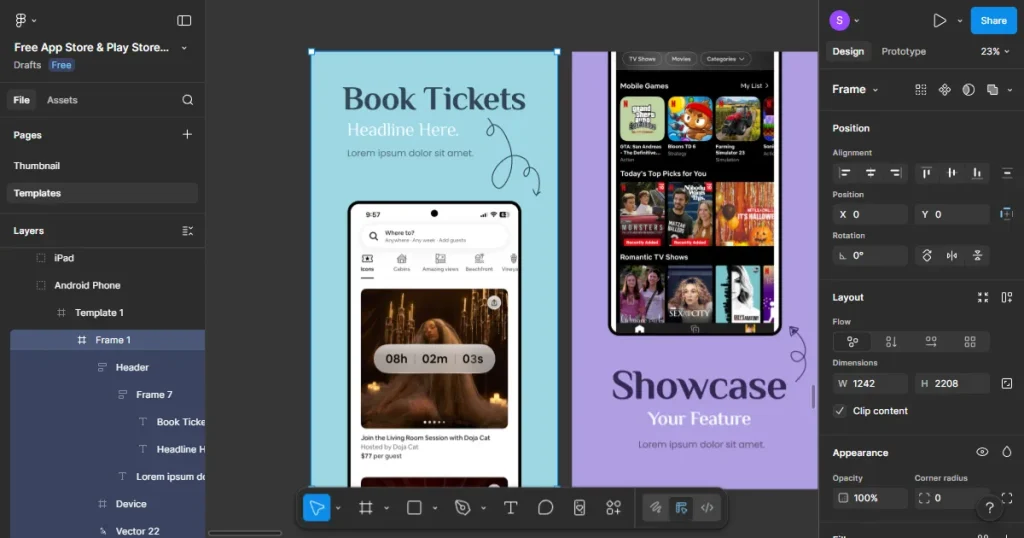The image size is (1024, 538).
Task: Expand Frame tool options chevron
Action: click(387, 508)
